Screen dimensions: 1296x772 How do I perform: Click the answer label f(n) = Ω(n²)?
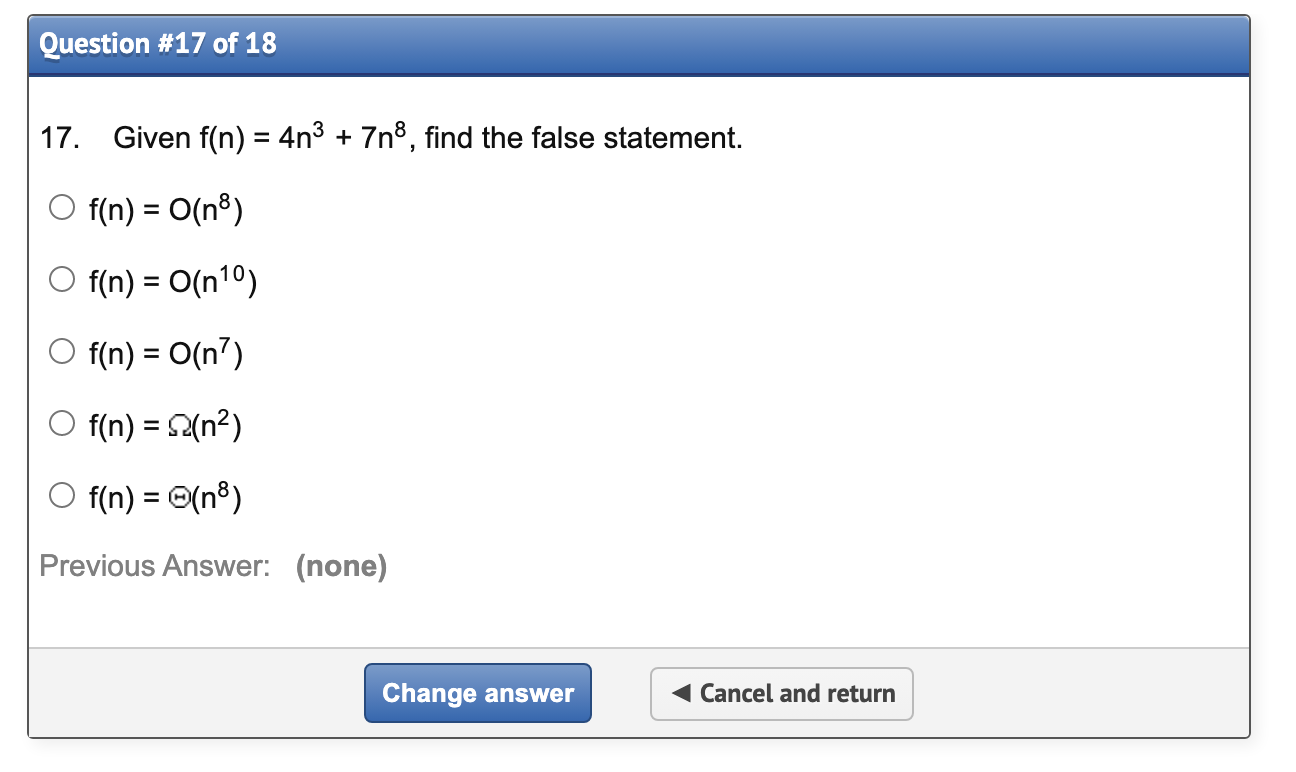165,424
